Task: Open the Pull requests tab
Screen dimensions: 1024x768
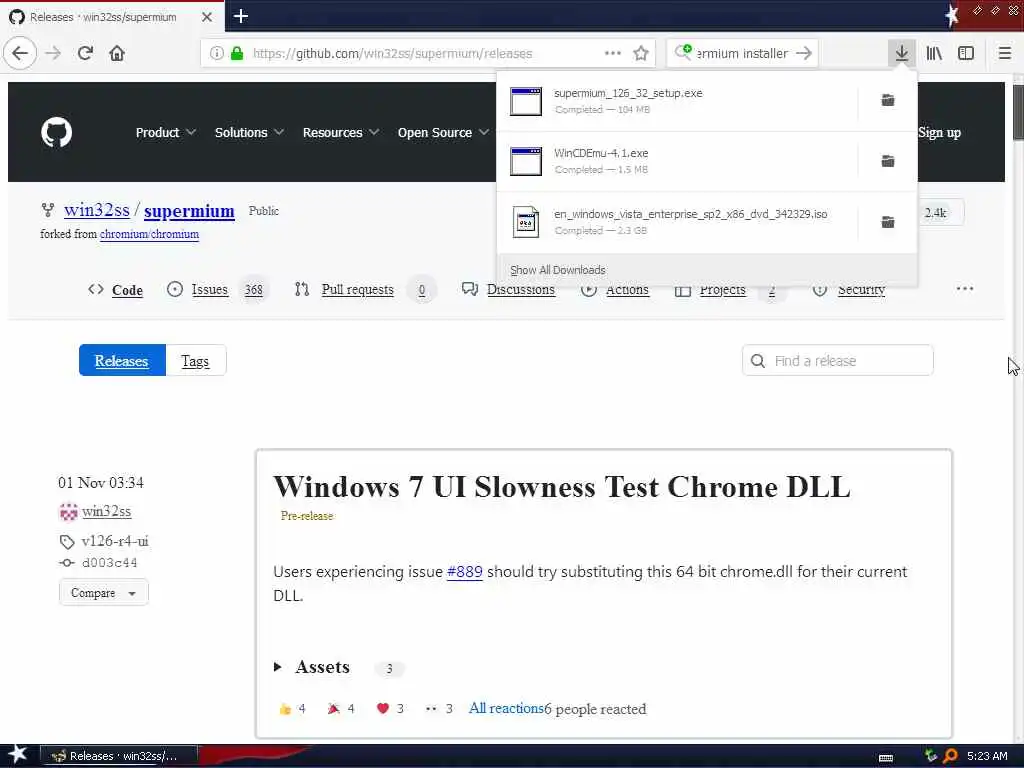Action: point(364,289)
